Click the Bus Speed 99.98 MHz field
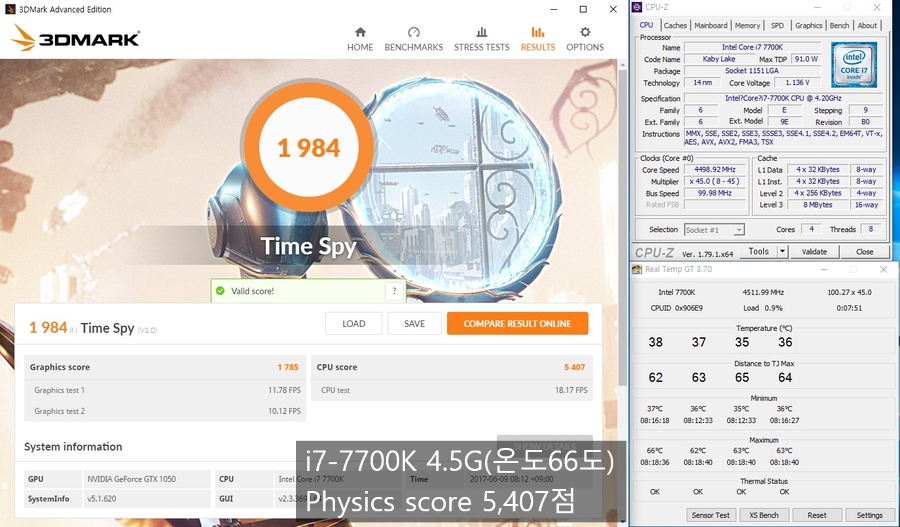The width and height of the screenshot is (900, 527). click(715, 193)
